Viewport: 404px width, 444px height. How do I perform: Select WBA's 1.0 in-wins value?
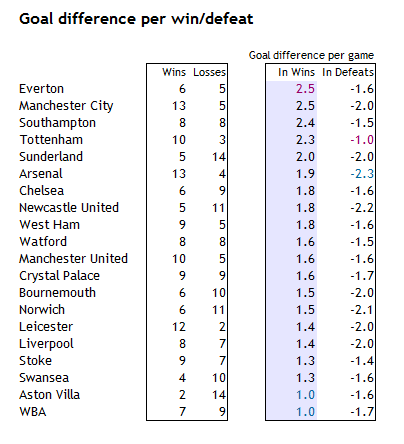point(305,412)
